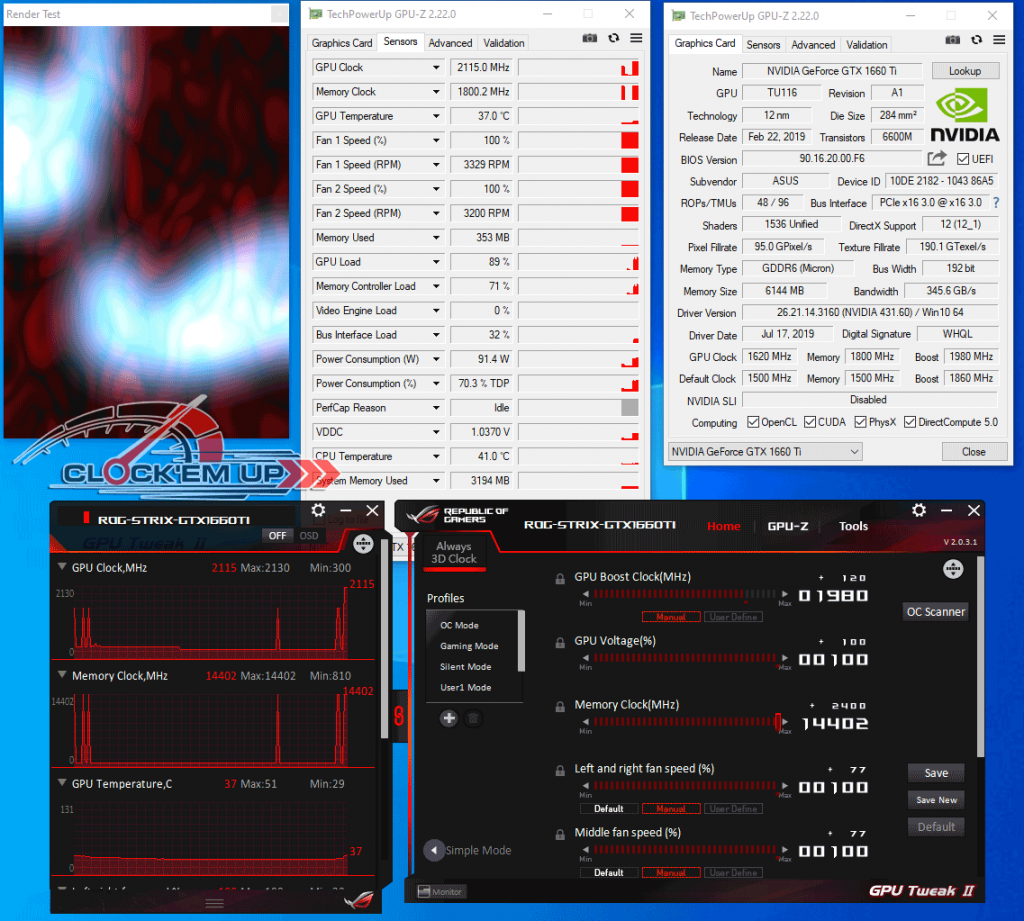Click the BIOS share/export icon beside UEFI
The image size is (1024, 921).
coord(936,159)
